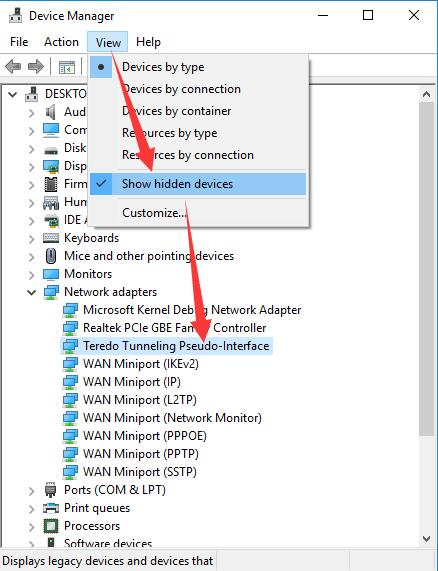Click the mouse icon beside Mice and other pointing devices
The height and width of the screenshot is (571, 438).
pyautogui.click(x=51, y=256)
